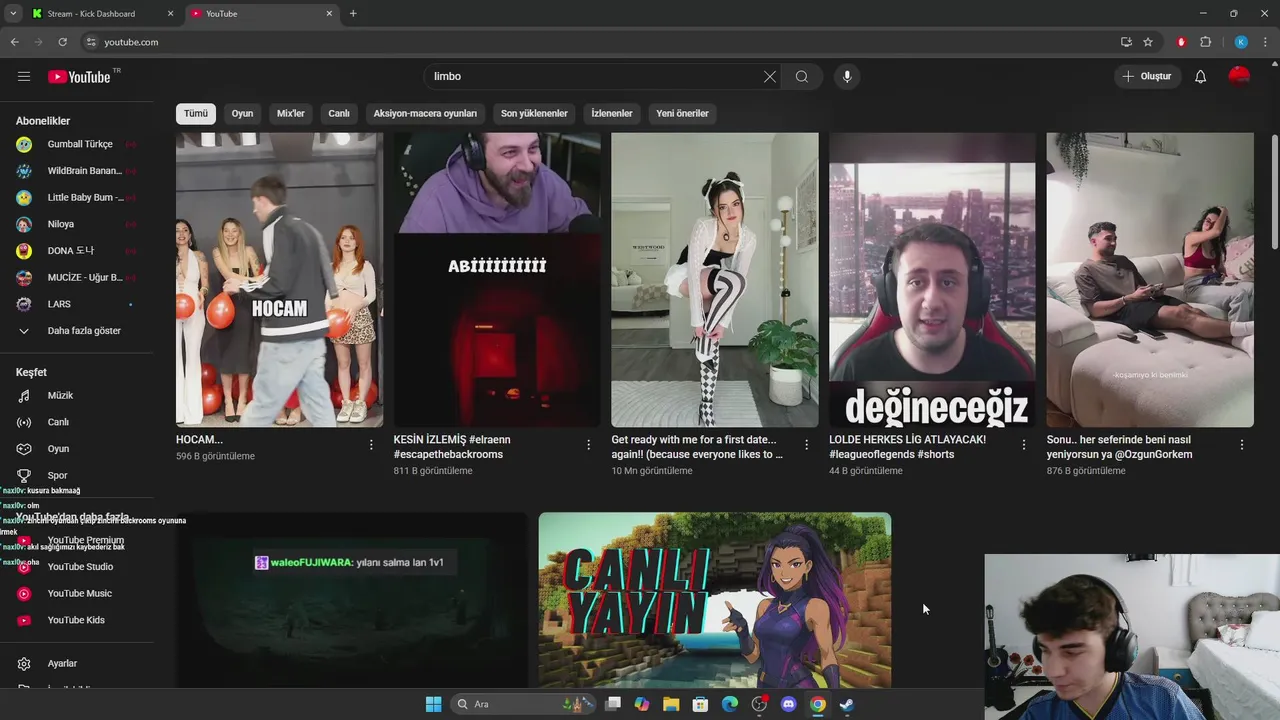Open OBS Studio from the taskbar

pos(759,704)
